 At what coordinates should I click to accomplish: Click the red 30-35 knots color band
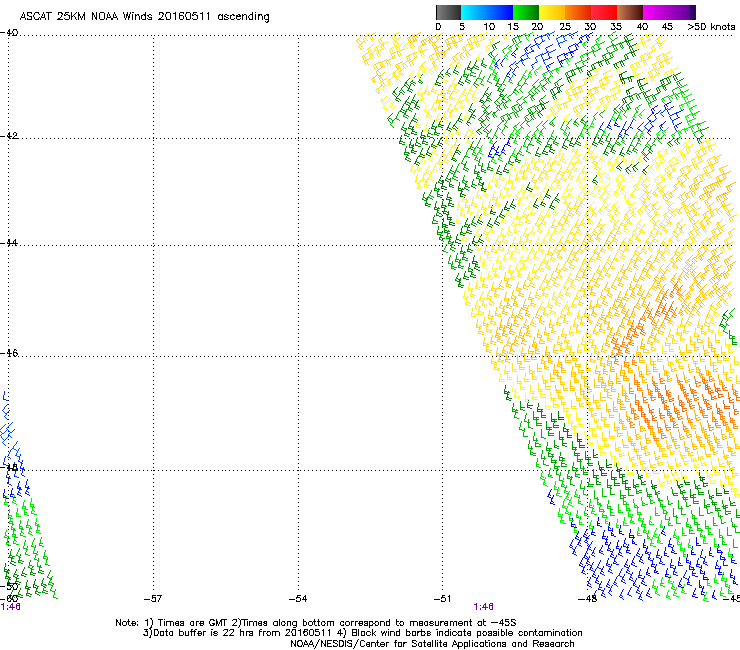604,12
